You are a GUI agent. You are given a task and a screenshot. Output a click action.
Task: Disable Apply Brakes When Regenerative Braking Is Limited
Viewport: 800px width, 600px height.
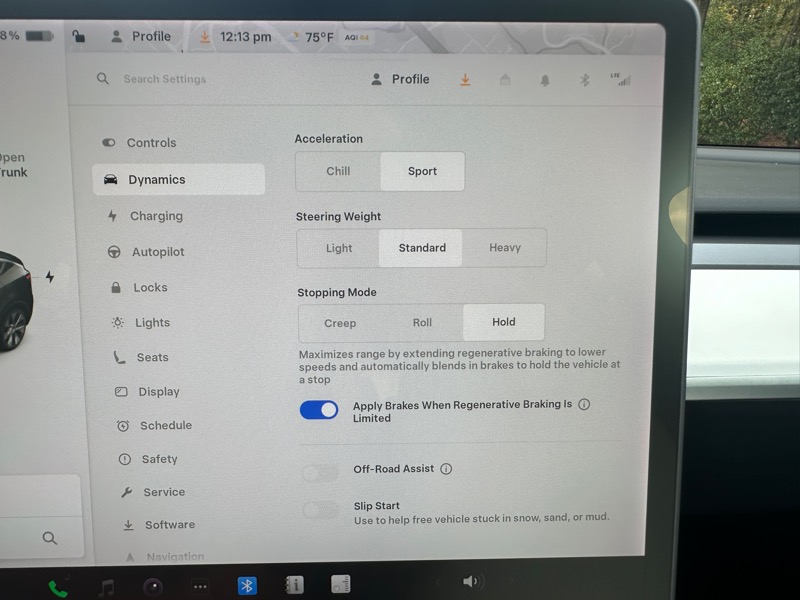(x=319, y=410)
